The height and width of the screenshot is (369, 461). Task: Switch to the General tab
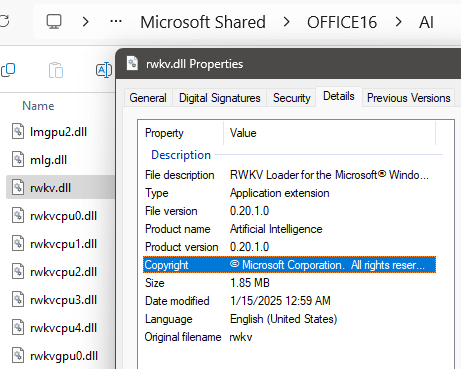coord(148,98)
